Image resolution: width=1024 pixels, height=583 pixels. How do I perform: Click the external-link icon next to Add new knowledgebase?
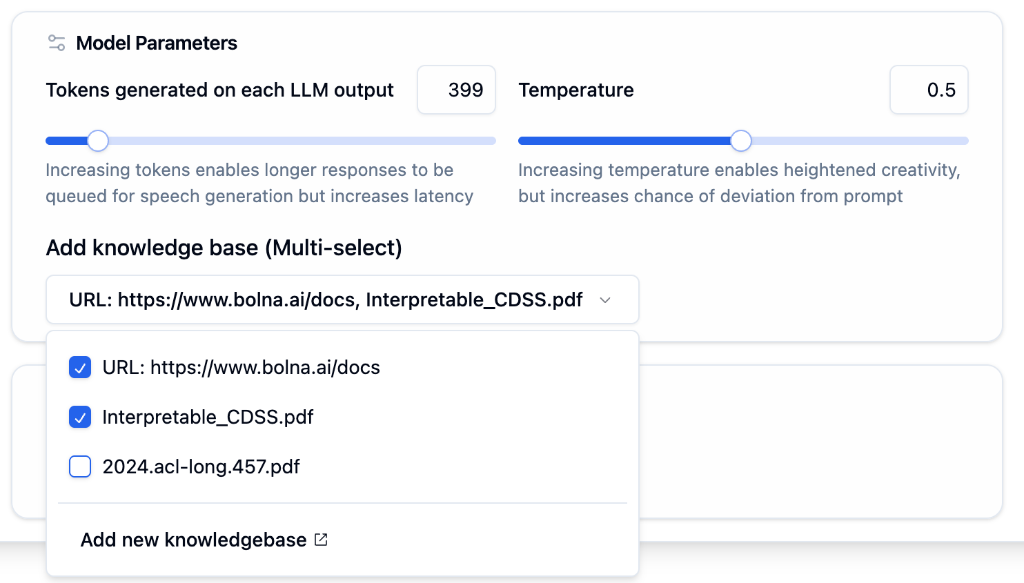(320, 539)
